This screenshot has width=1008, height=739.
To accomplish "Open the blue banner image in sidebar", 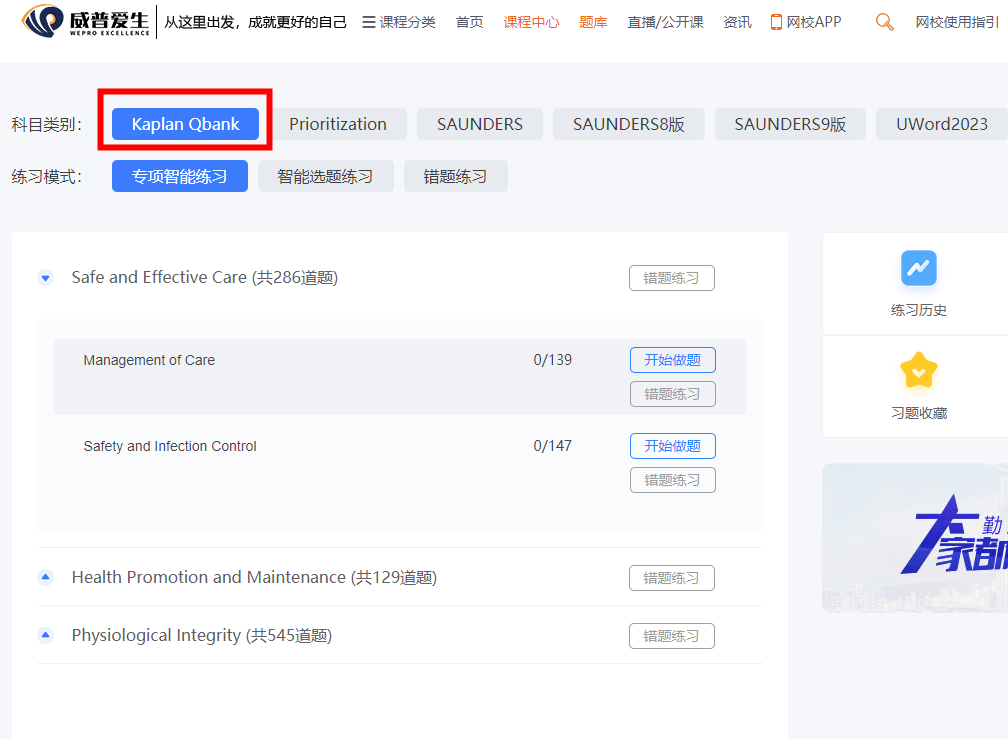I will point(915,538).
